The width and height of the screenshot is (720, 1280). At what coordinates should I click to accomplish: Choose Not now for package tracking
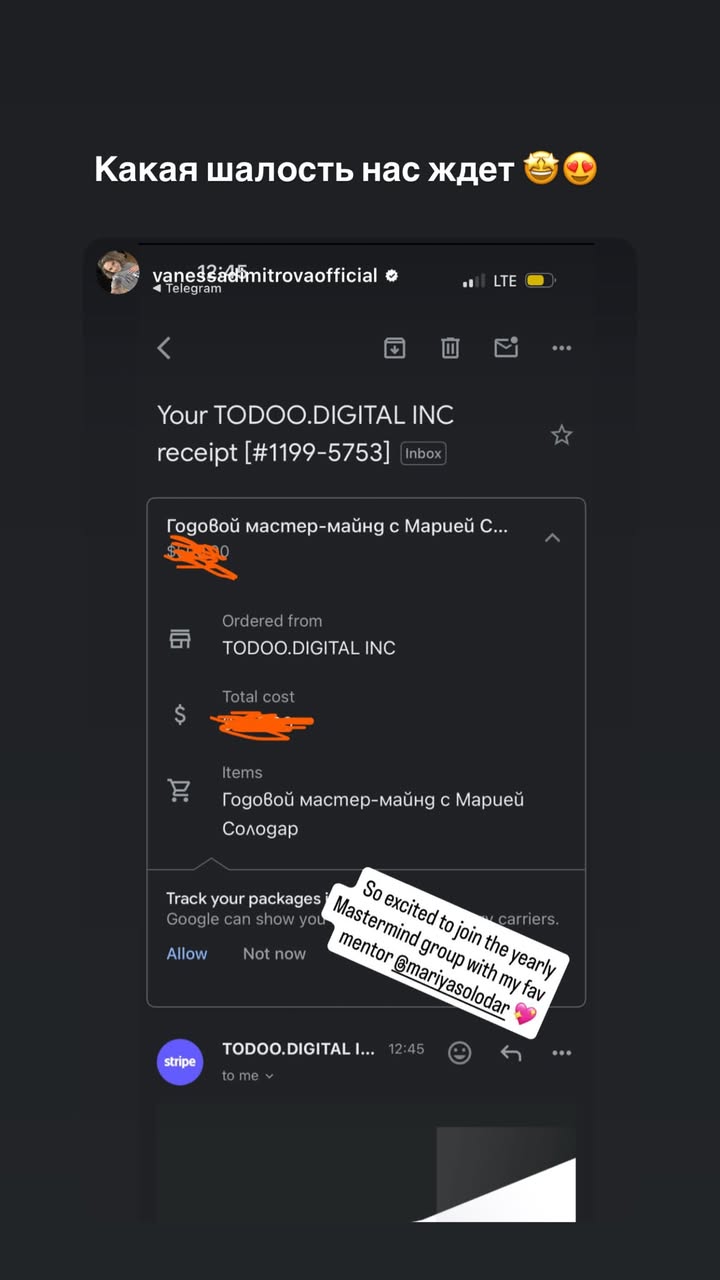(274, 953)
